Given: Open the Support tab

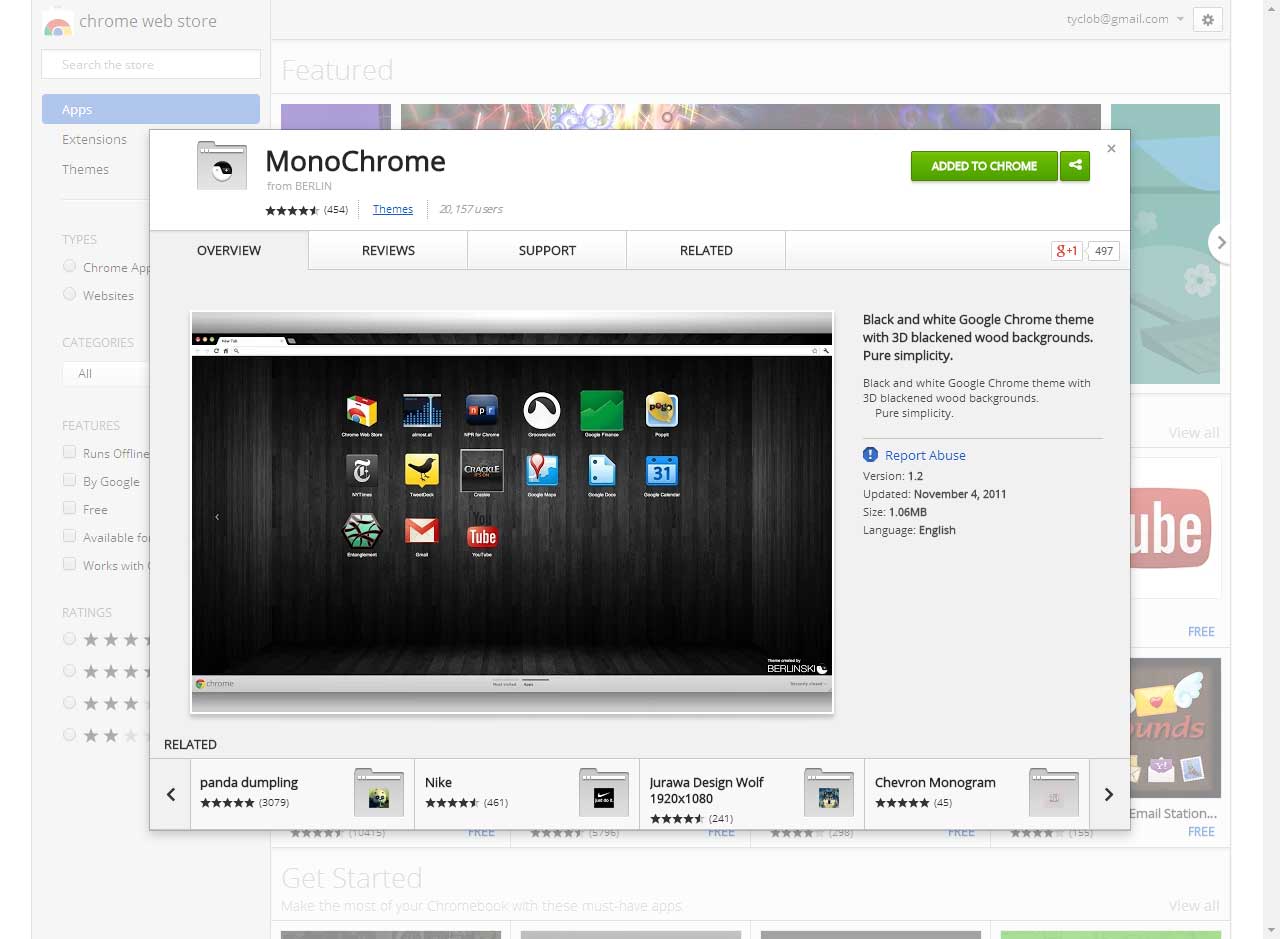Looking at the screenshot, I should point(547,251).
